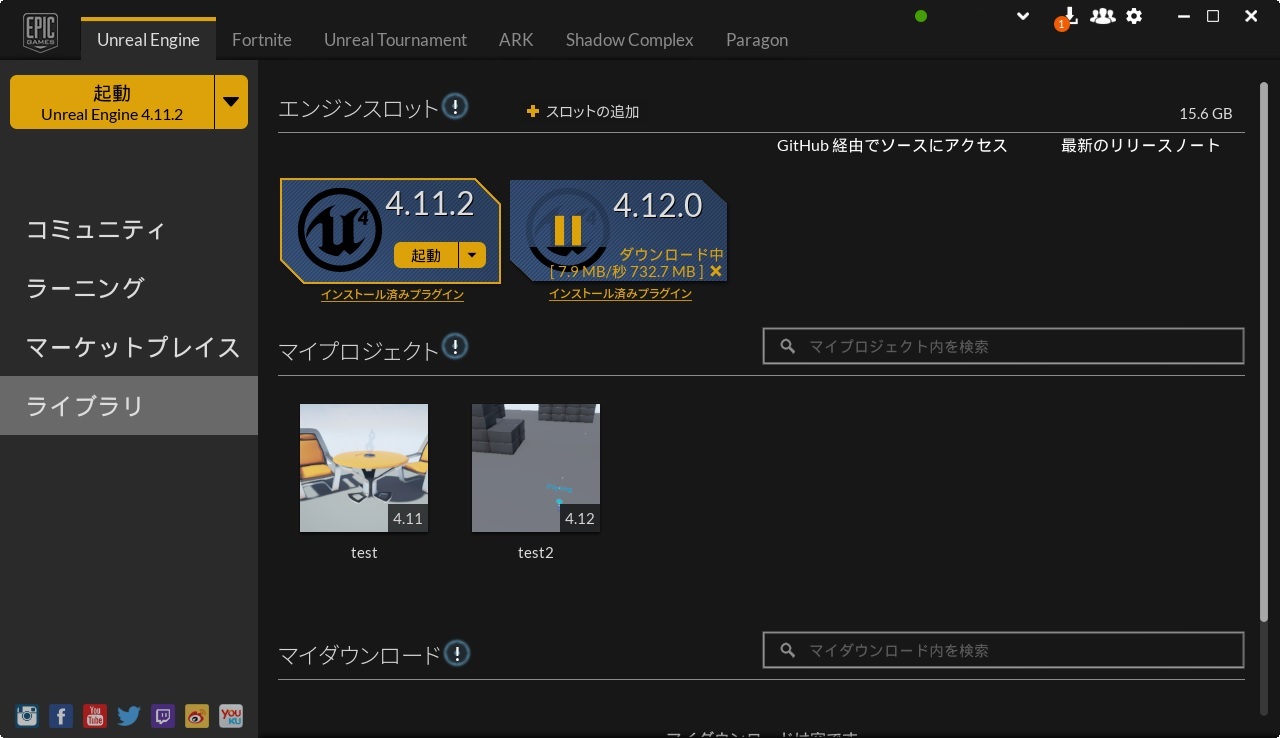The width and height of the screenshot is (1280, 738).
Task: Click スロットの追加 link
Action: (592, 112)
